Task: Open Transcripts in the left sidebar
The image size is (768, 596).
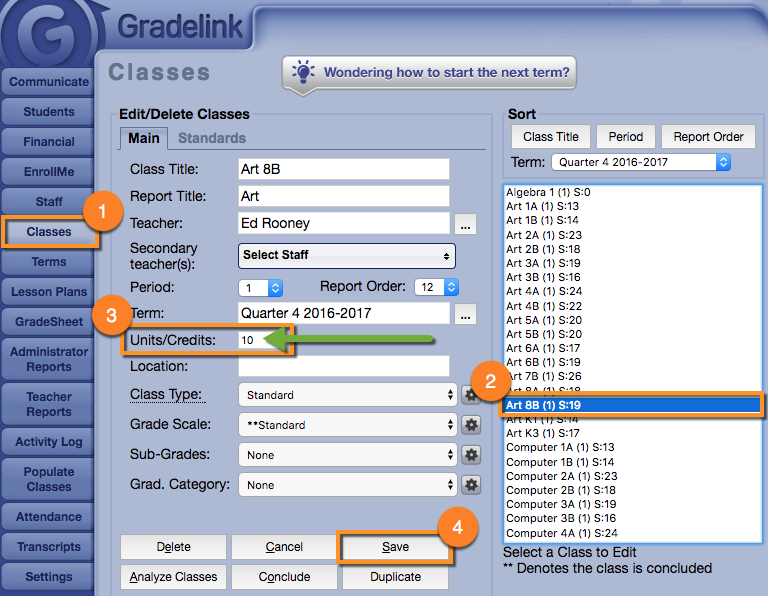Action: pos(48,547)
